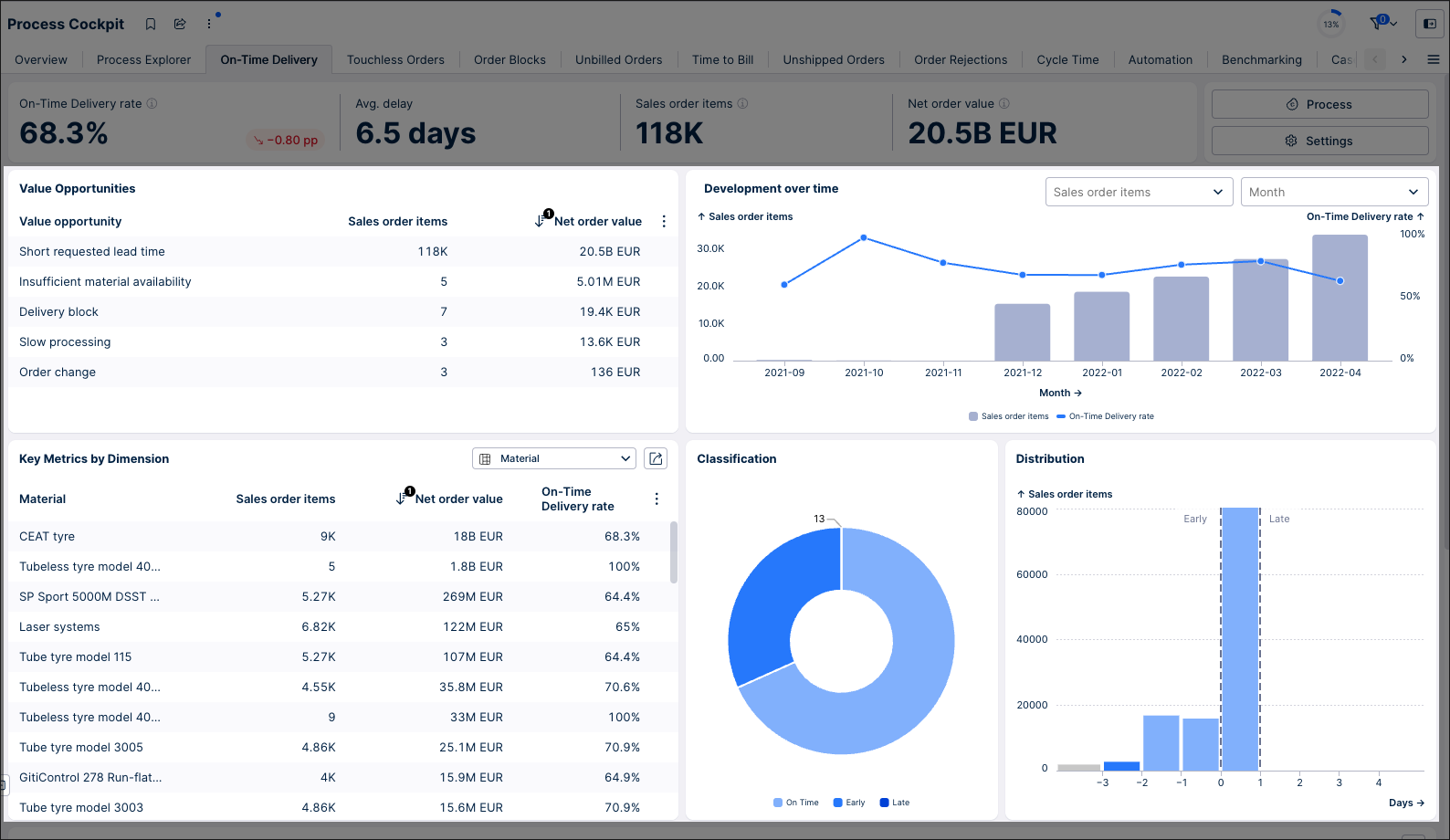
Task: Click the -0.80 pp trend badge
Action: (x=285, y=140)
